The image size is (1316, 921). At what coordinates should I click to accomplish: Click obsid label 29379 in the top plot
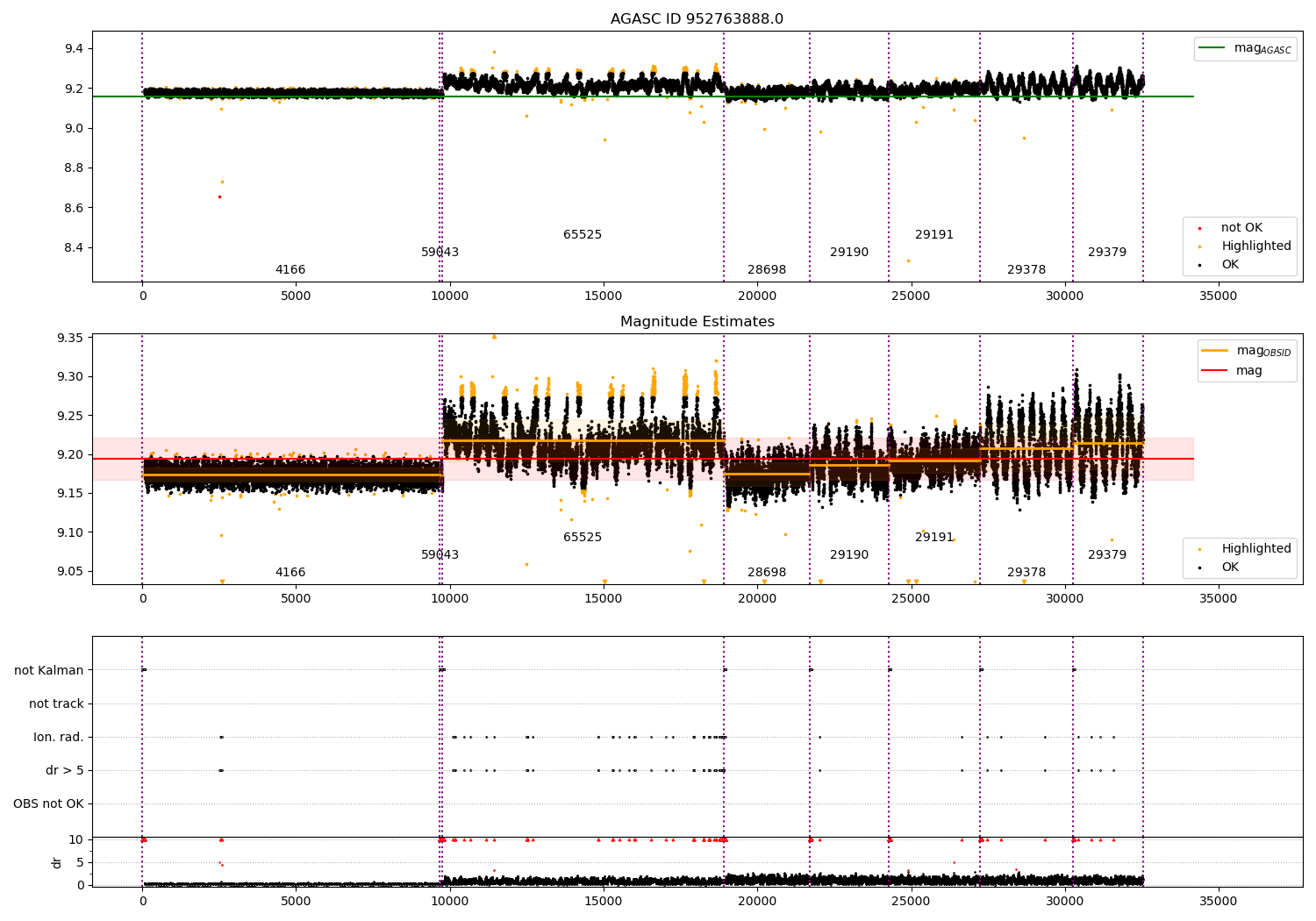coord(1107,253)
